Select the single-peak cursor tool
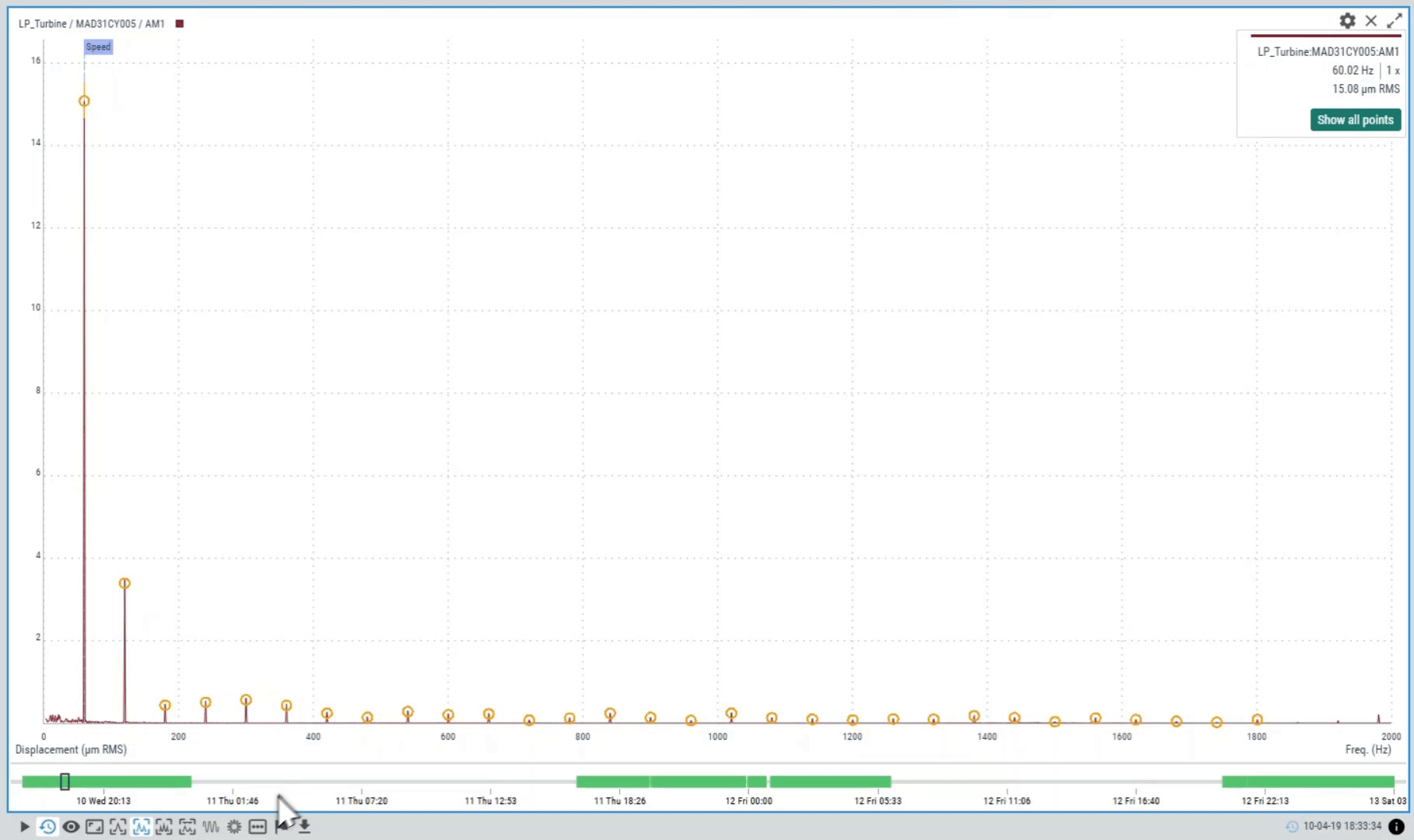 117,827
